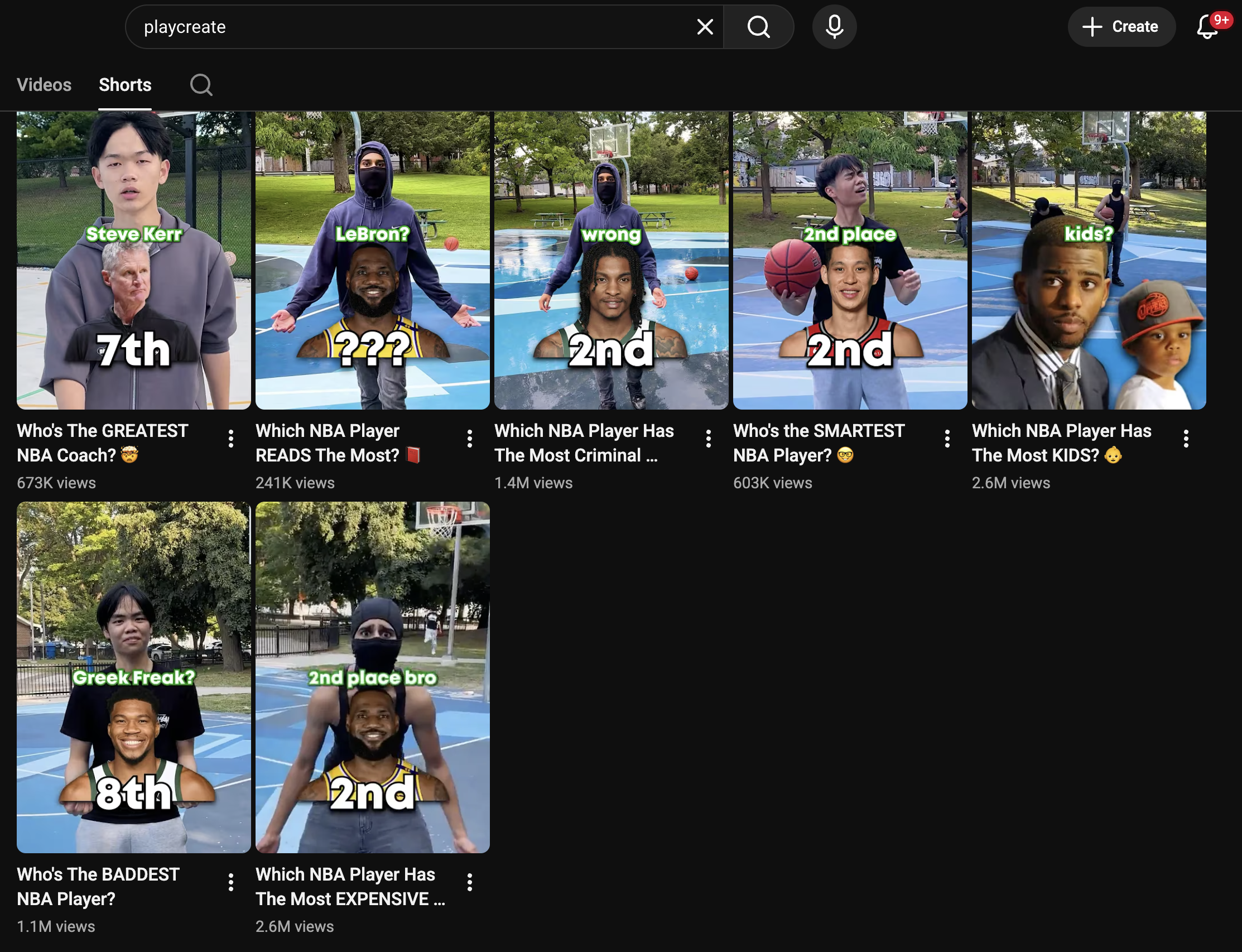Open options menu for READS The Most short

click(469, 439)
